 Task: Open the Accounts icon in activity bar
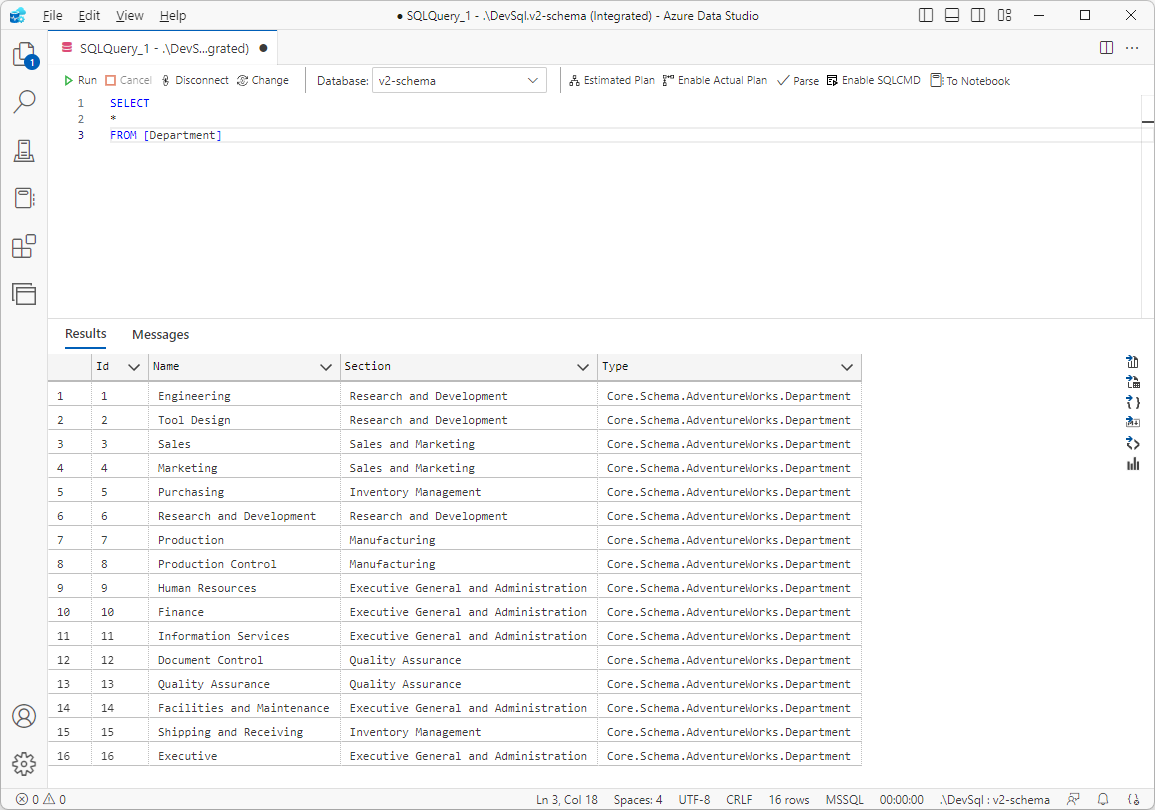click(x=24, y=716)
